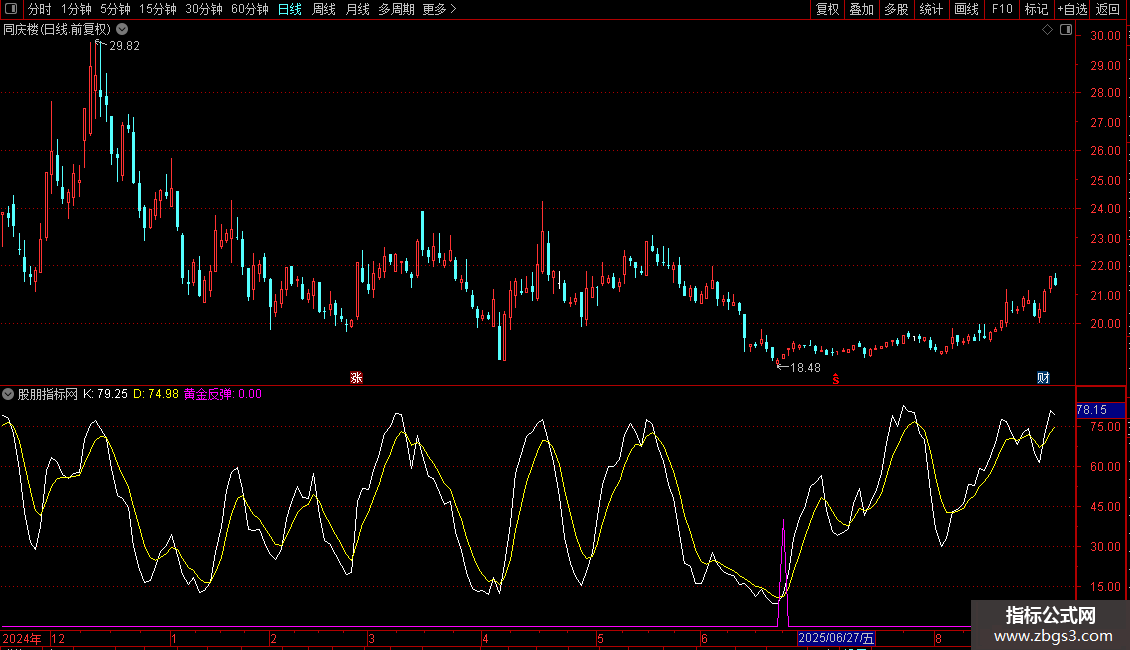Select the 60分钟 period tab
The image size is (1130, 650).
click(x=249, y=9)
